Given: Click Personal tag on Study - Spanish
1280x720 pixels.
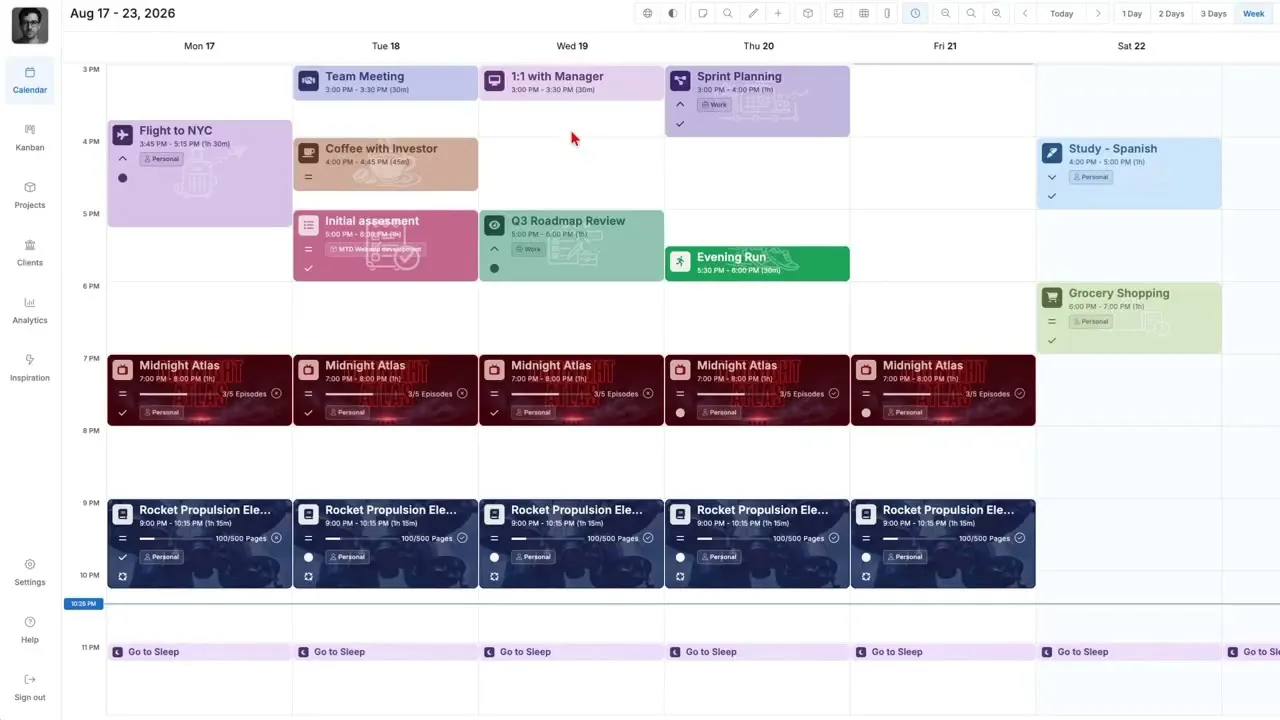Looking at the screenshot, I should click(1091, 177).
